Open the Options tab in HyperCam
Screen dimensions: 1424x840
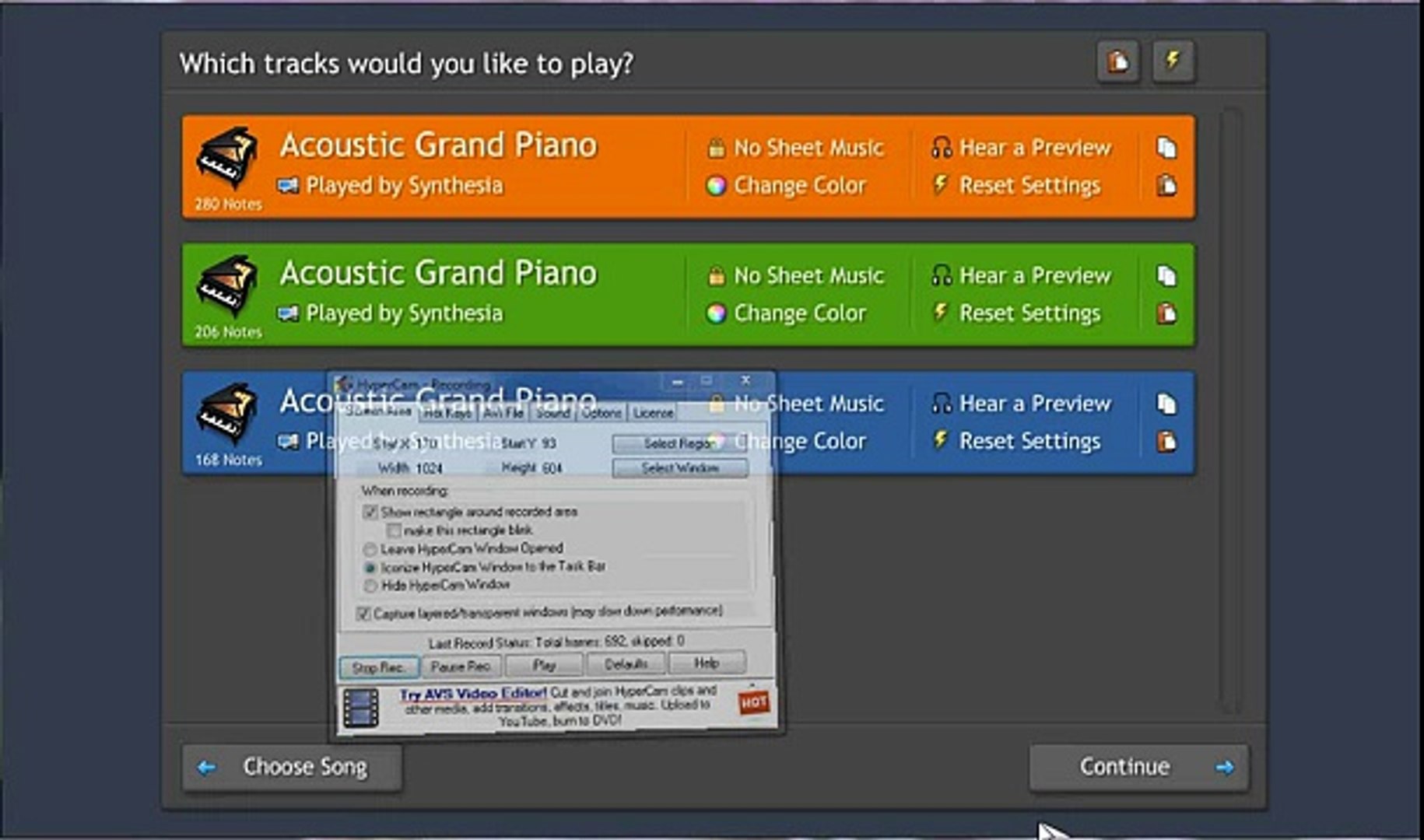point(602,414)
